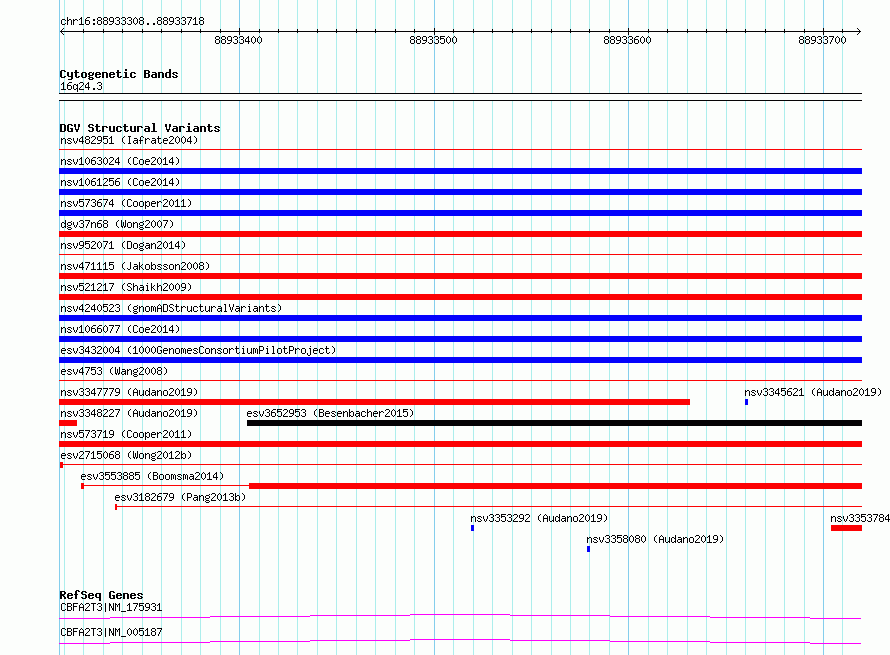Click the thick red bar under esv3553885 (Boomsma2014)
This screenshot has height=655, width=890.
[x=556, y=486]
